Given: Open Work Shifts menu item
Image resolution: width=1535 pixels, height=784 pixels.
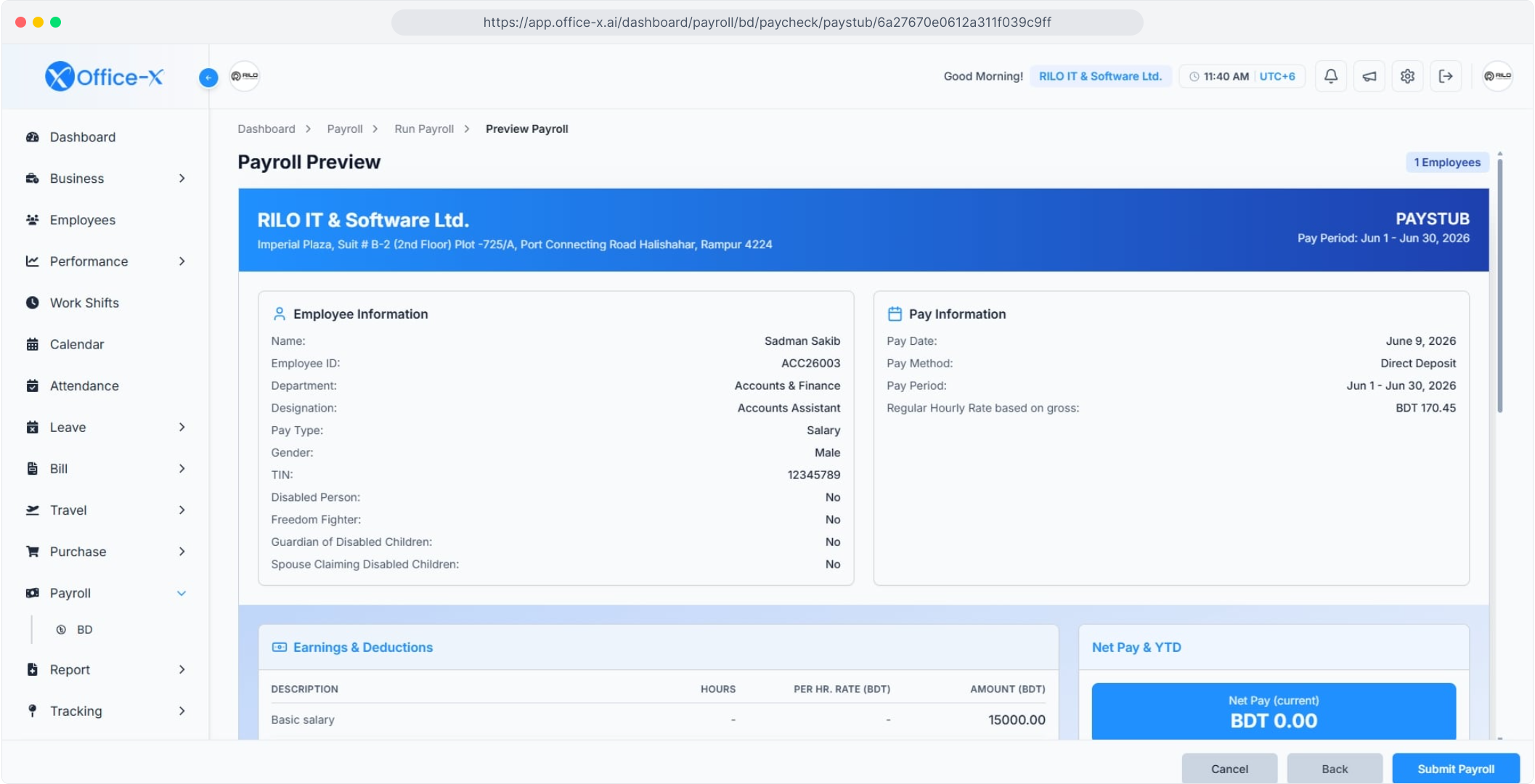Looking at the screenshot, I should (84, 303).
